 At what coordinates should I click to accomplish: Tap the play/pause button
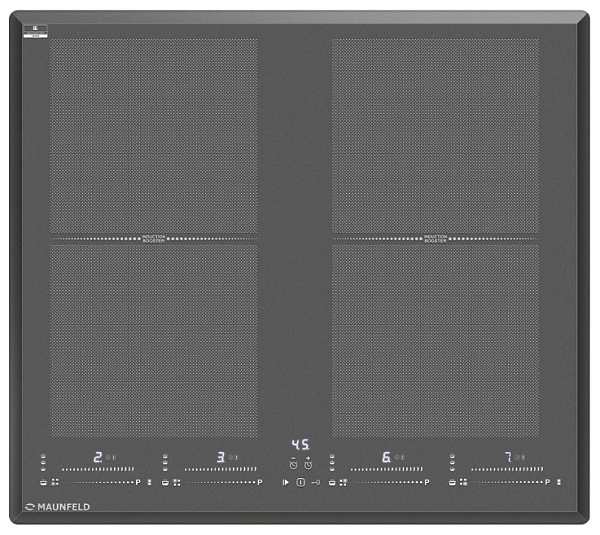click(x=286, y=482)
